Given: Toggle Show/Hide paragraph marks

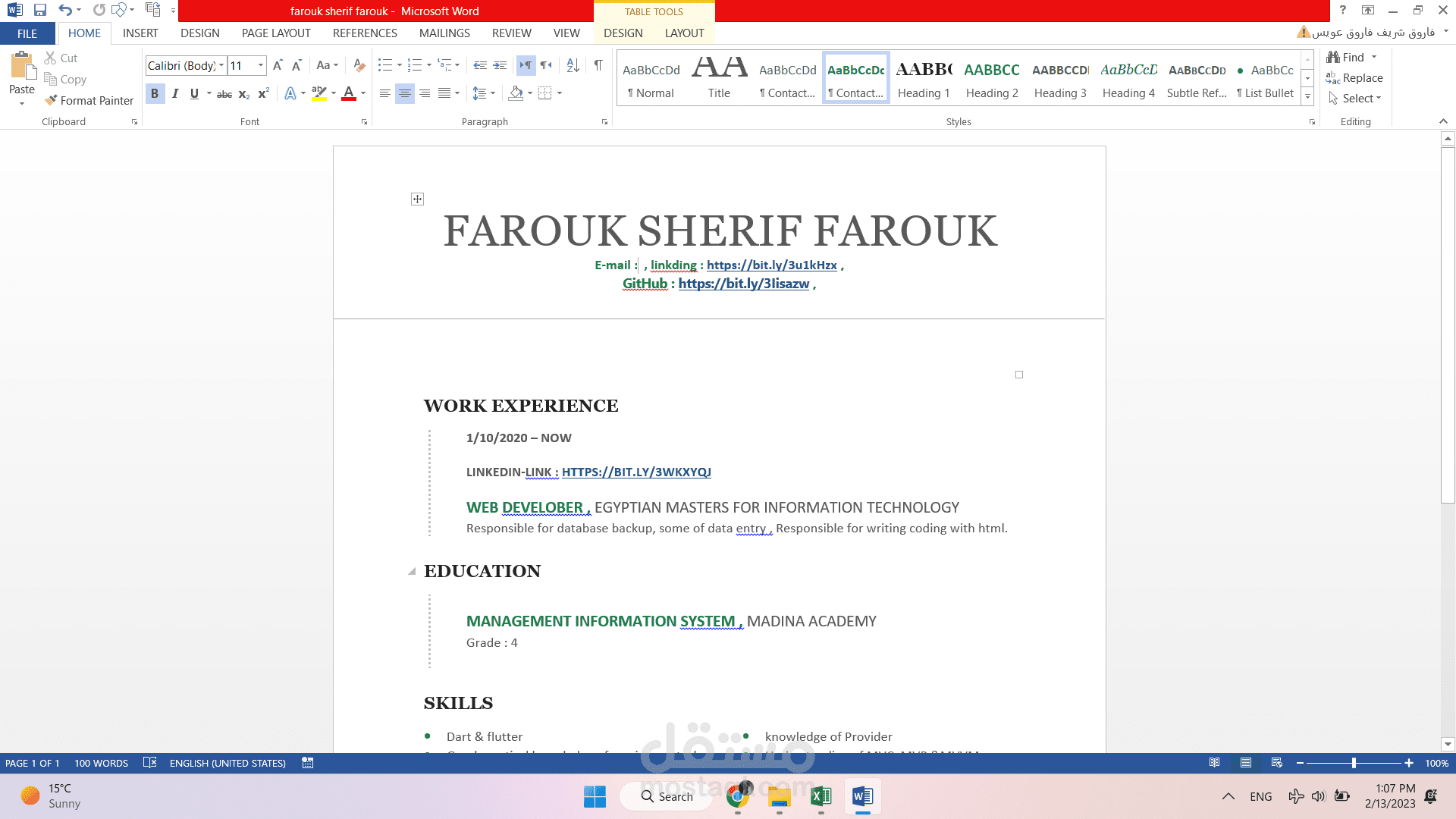Looking at the screenshot, I should coord(598,65).
